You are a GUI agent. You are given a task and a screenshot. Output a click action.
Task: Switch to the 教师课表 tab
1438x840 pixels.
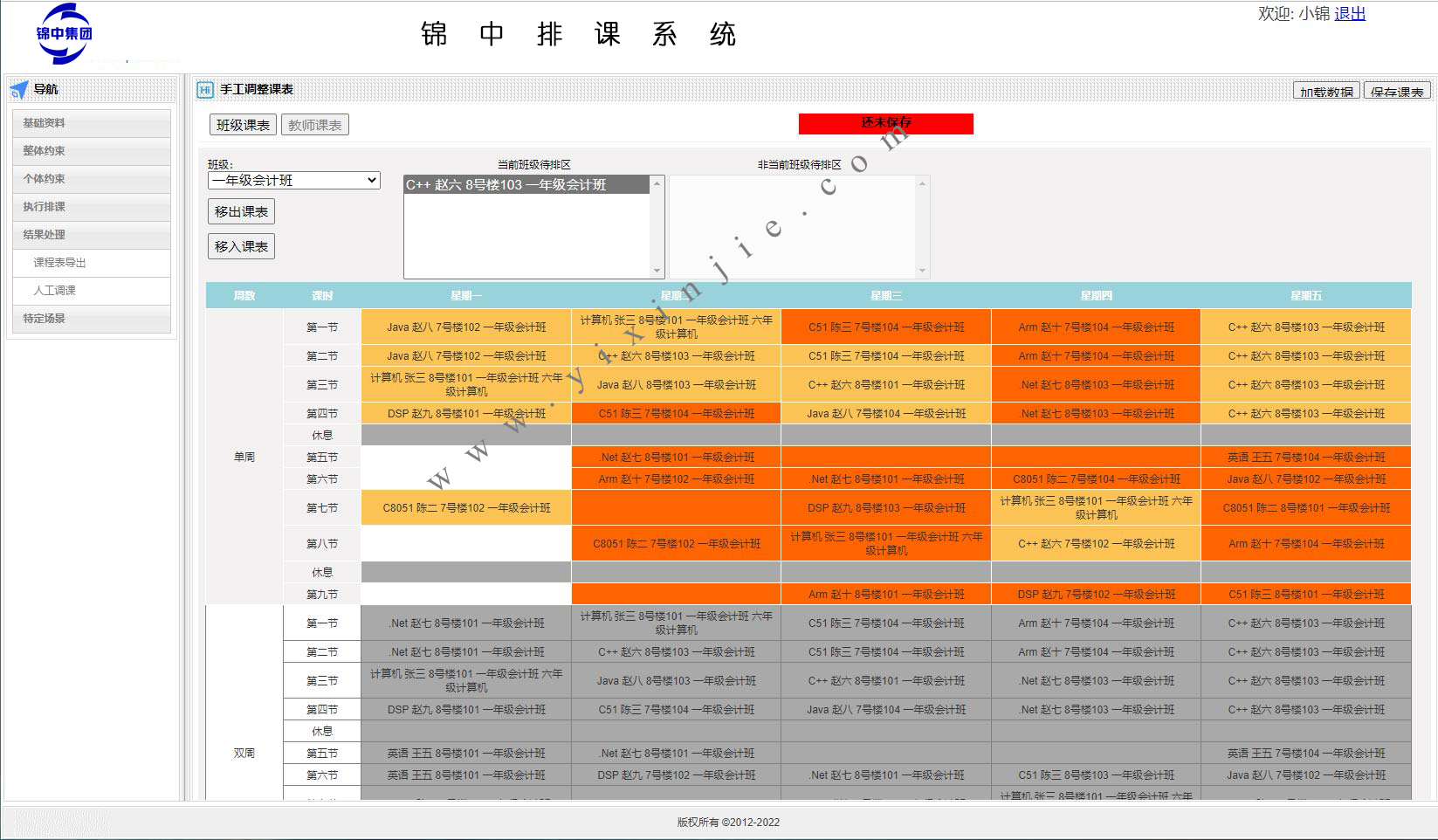tap(315, 125)
